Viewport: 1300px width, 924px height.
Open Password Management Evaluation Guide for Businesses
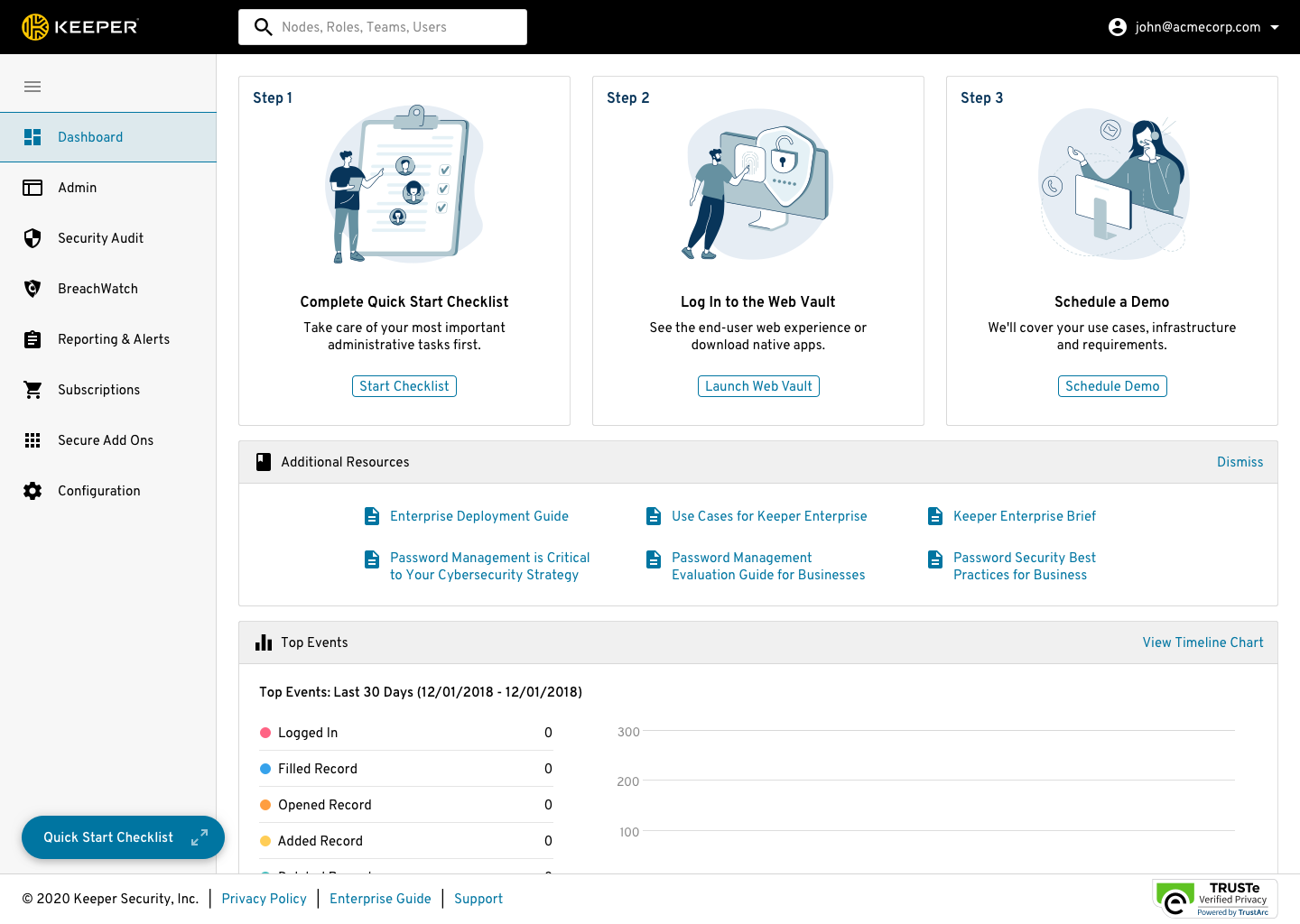point(768,566)
